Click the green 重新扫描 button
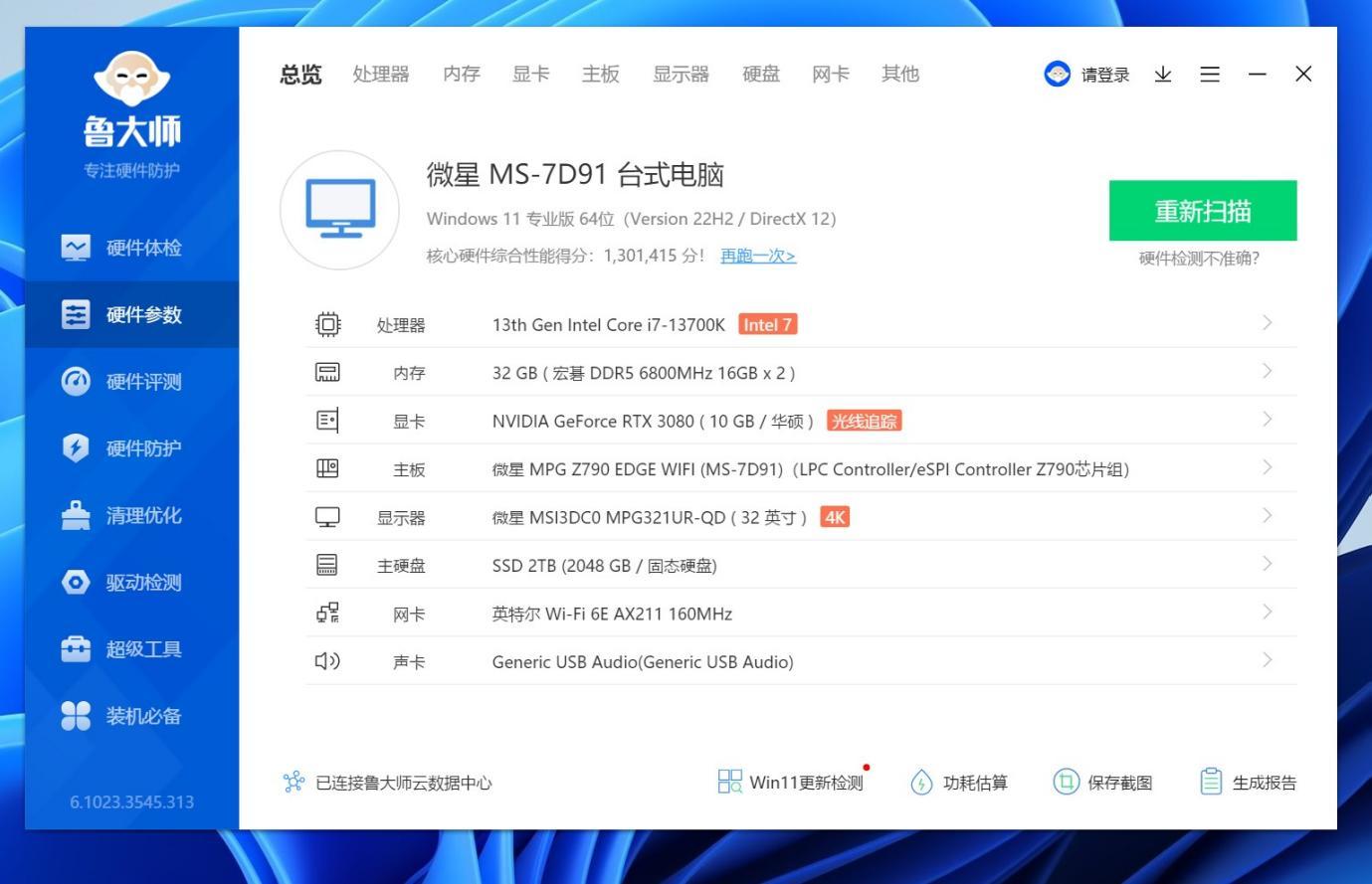Viewport: 1372px width, 884px height. (1203, 211)
